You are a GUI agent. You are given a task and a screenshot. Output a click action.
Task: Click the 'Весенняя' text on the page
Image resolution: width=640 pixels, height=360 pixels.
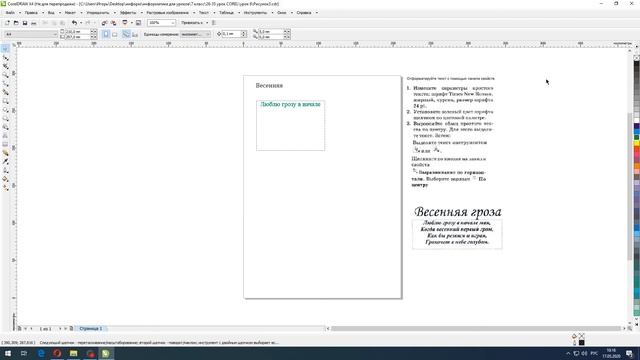pyautogui.click(x=269, y=85)
